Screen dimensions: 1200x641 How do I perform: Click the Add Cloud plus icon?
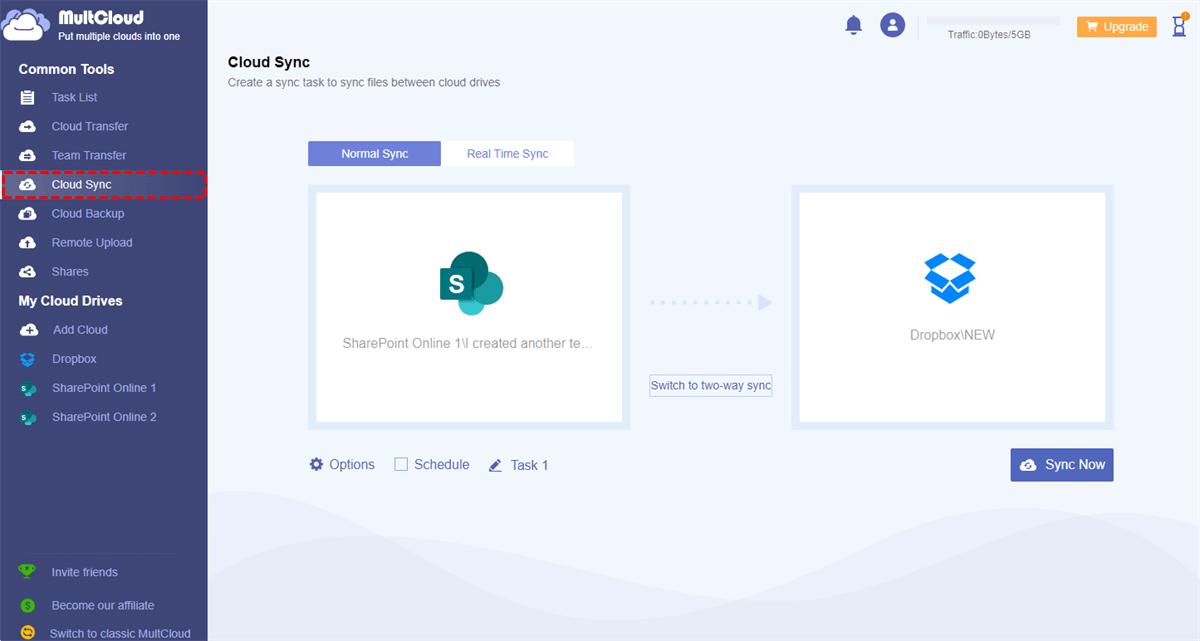tap(28, 330)
